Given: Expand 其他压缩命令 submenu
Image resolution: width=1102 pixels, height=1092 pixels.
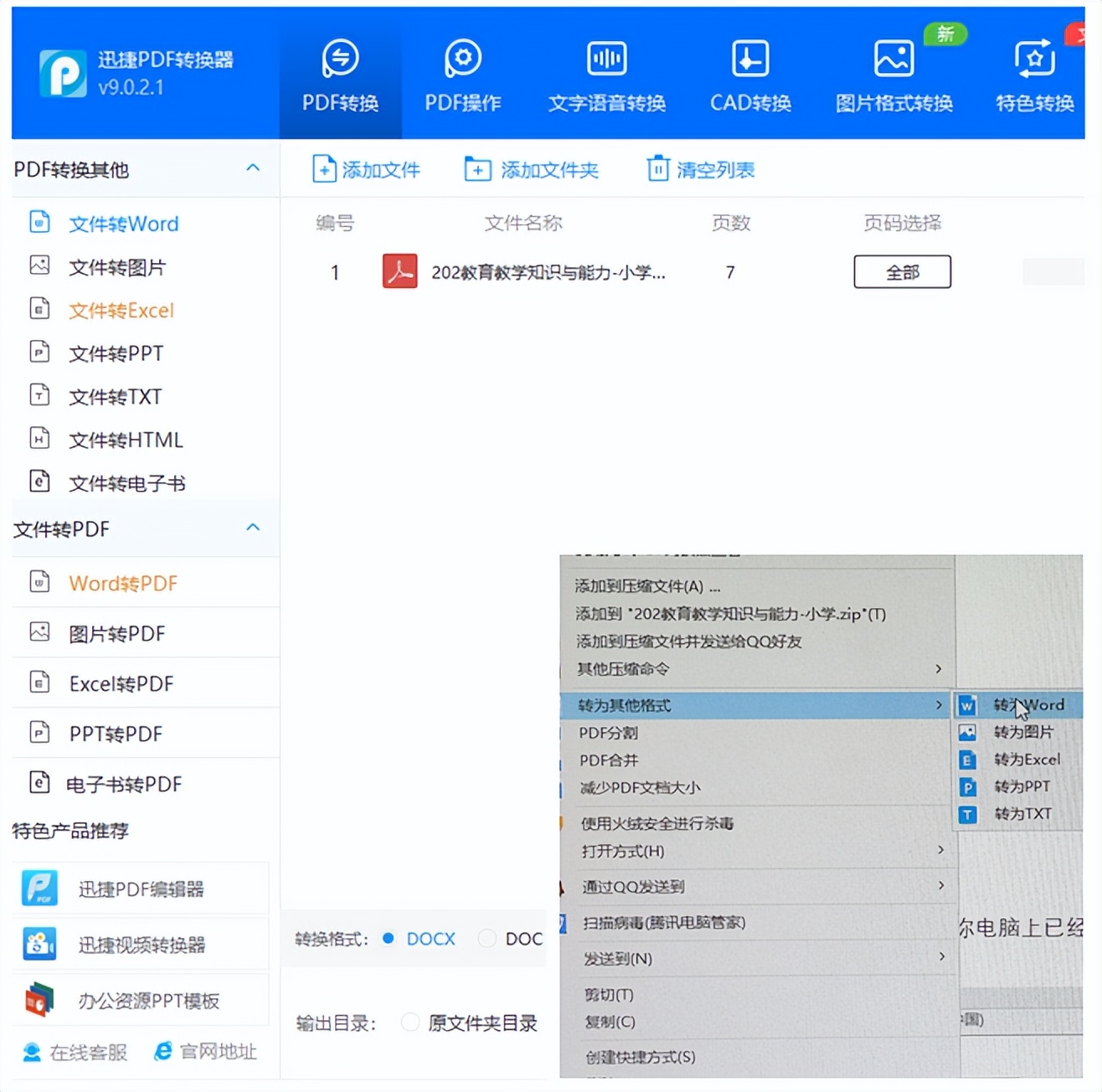Looking at the screenshot, I should coord(757,669).
